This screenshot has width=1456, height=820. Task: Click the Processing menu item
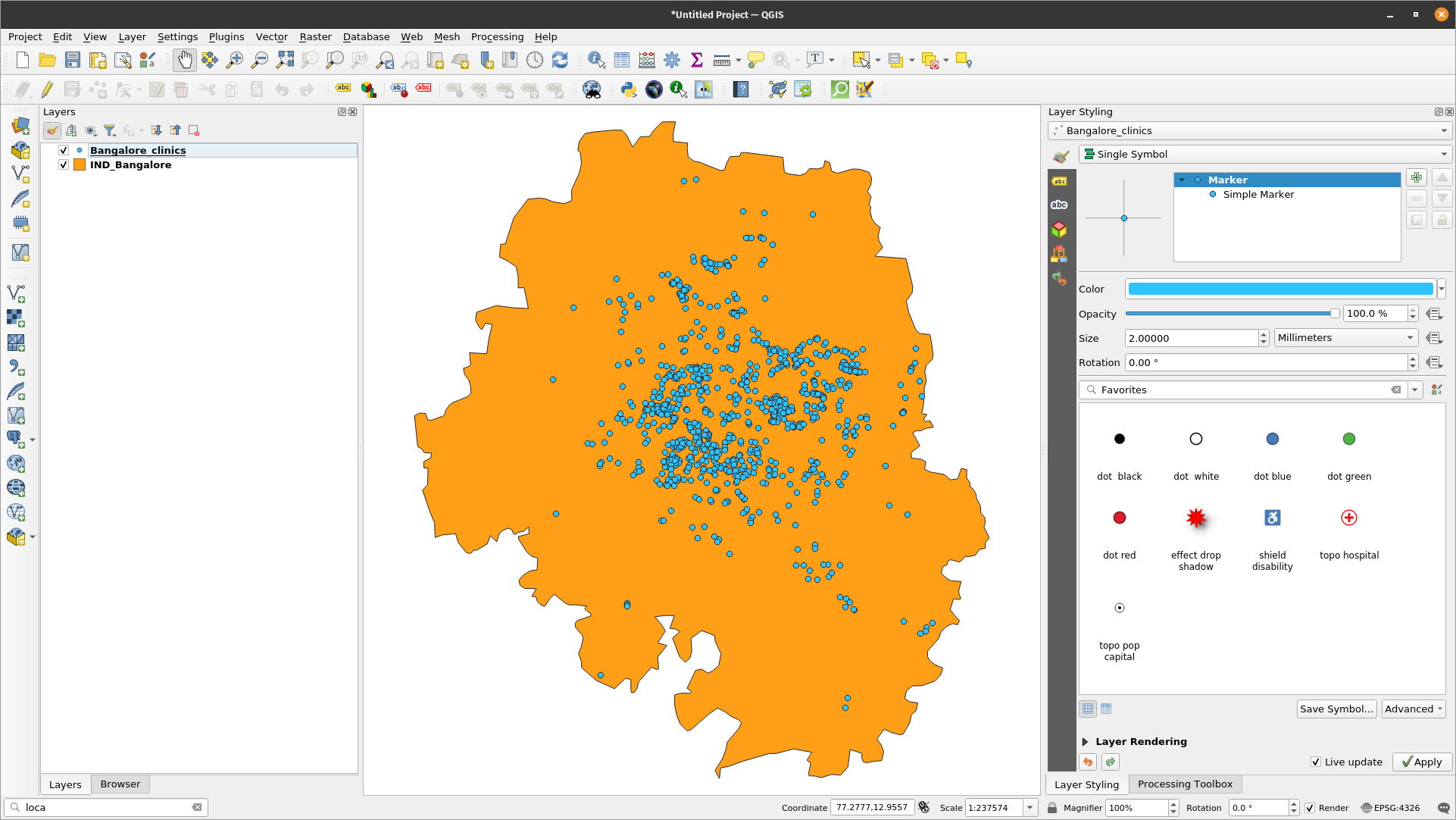tap(496, 36)
